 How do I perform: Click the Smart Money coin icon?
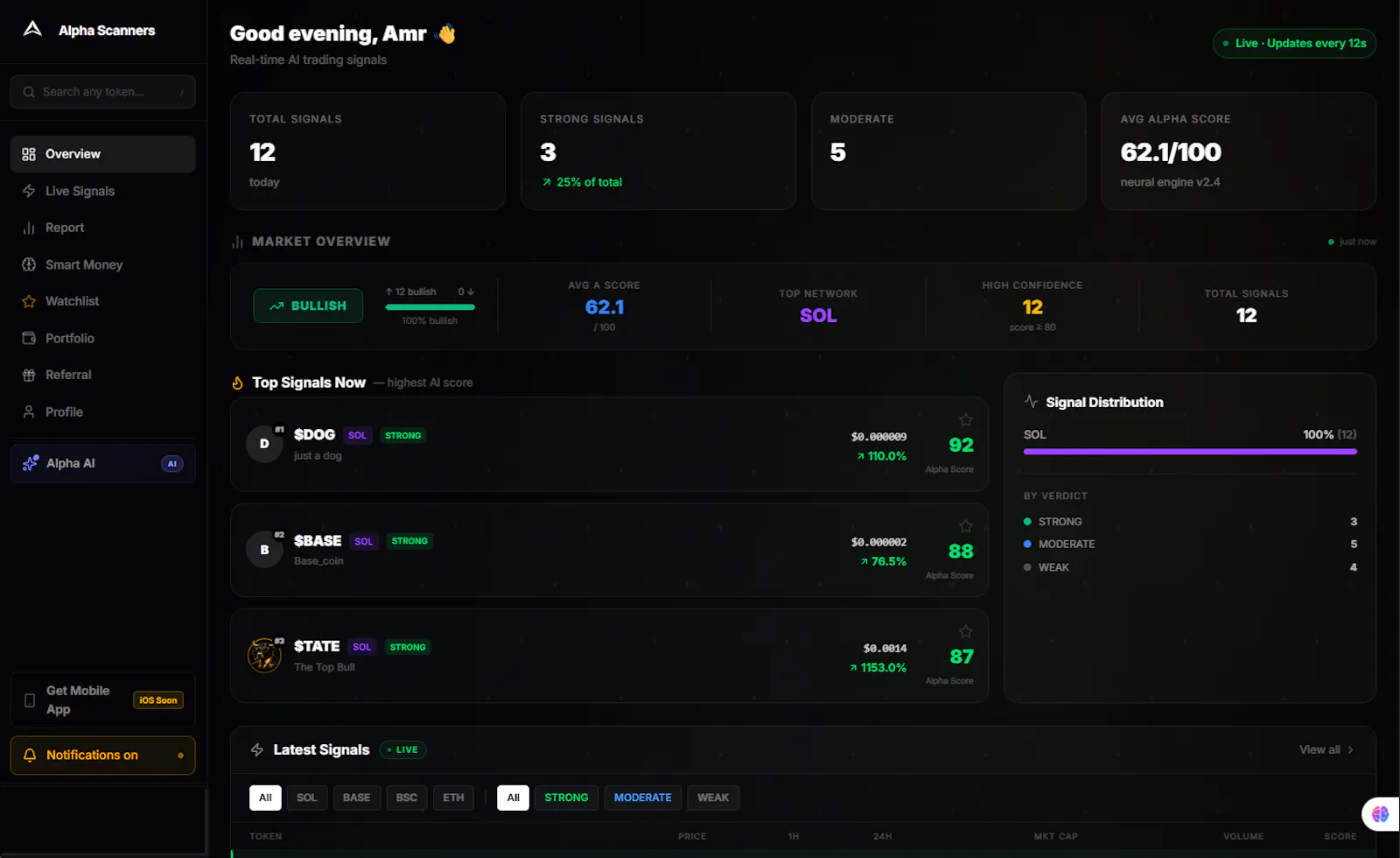(29, 264)
